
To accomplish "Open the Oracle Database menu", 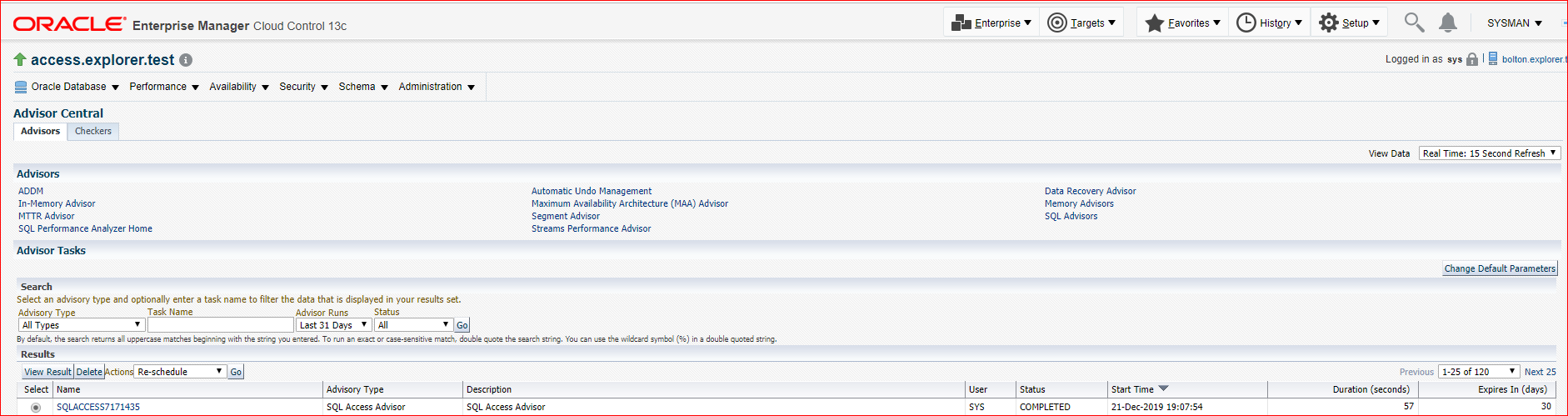I will [67, 87].
